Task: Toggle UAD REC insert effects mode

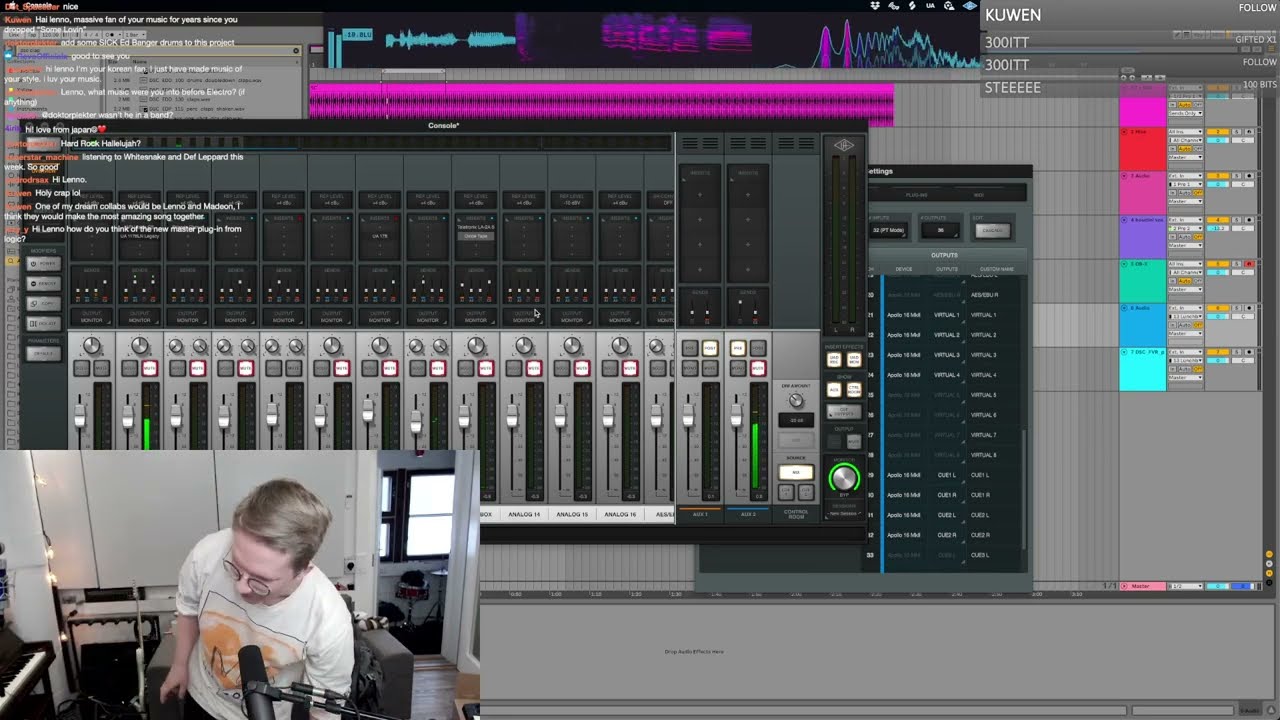Action: [x=834, y=359]
